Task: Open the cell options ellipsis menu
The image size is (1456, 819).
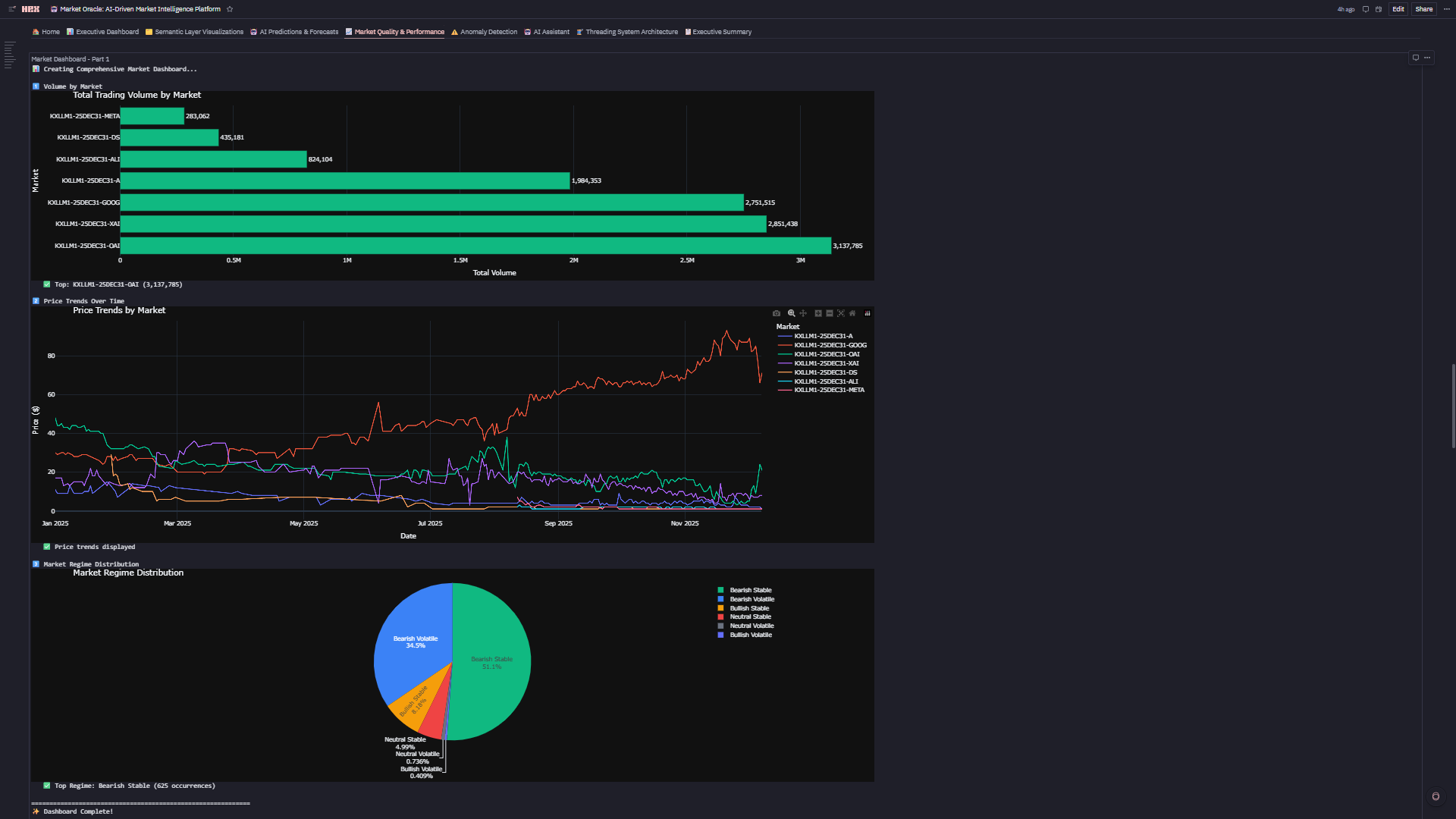Action: coord(1427,58)
